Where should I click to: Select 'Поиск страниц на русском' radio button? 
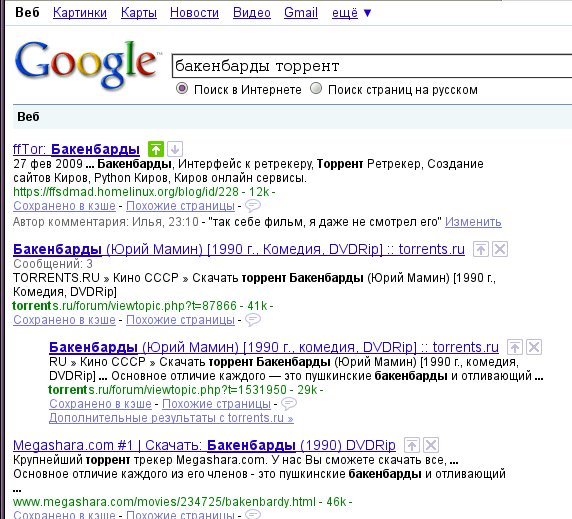[316, 89]
